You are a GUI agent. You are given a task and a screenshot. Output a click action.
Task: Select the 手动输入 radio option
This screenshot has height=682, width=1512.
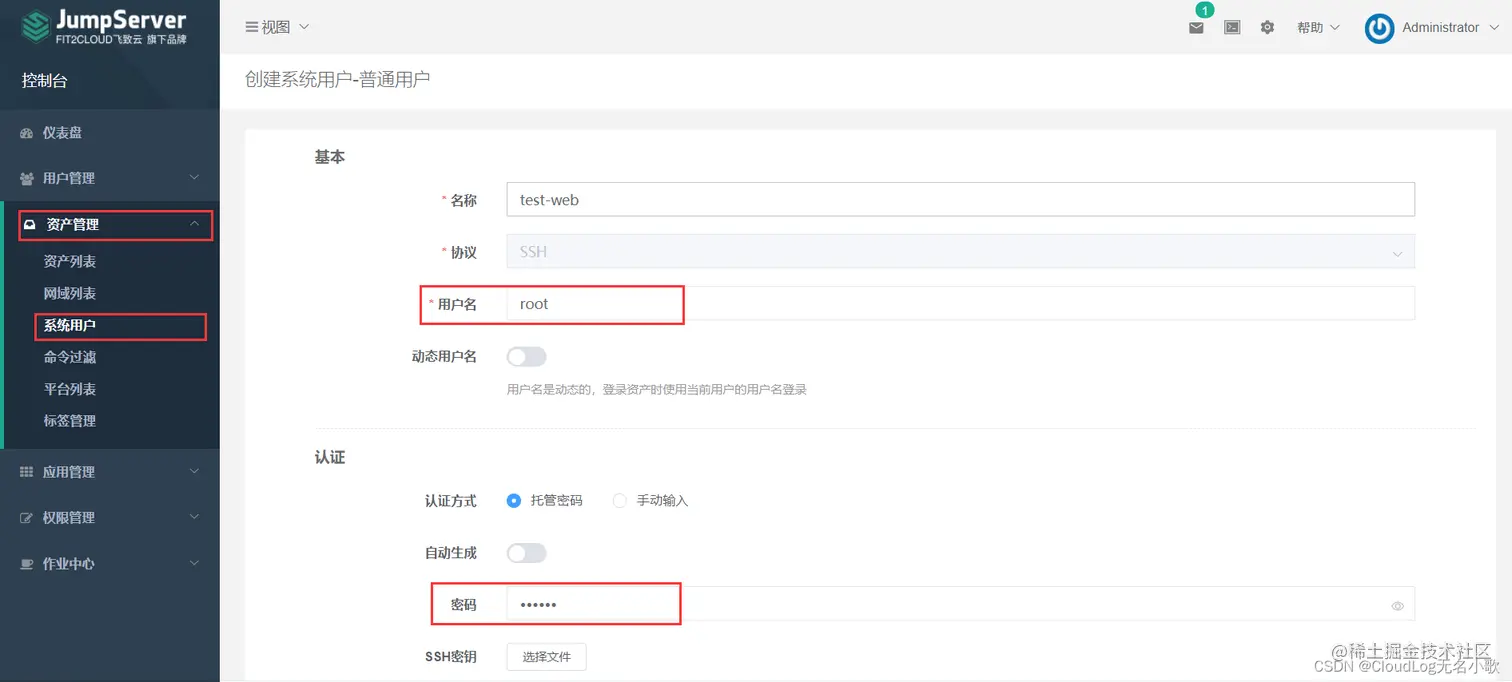coord(620,500)
